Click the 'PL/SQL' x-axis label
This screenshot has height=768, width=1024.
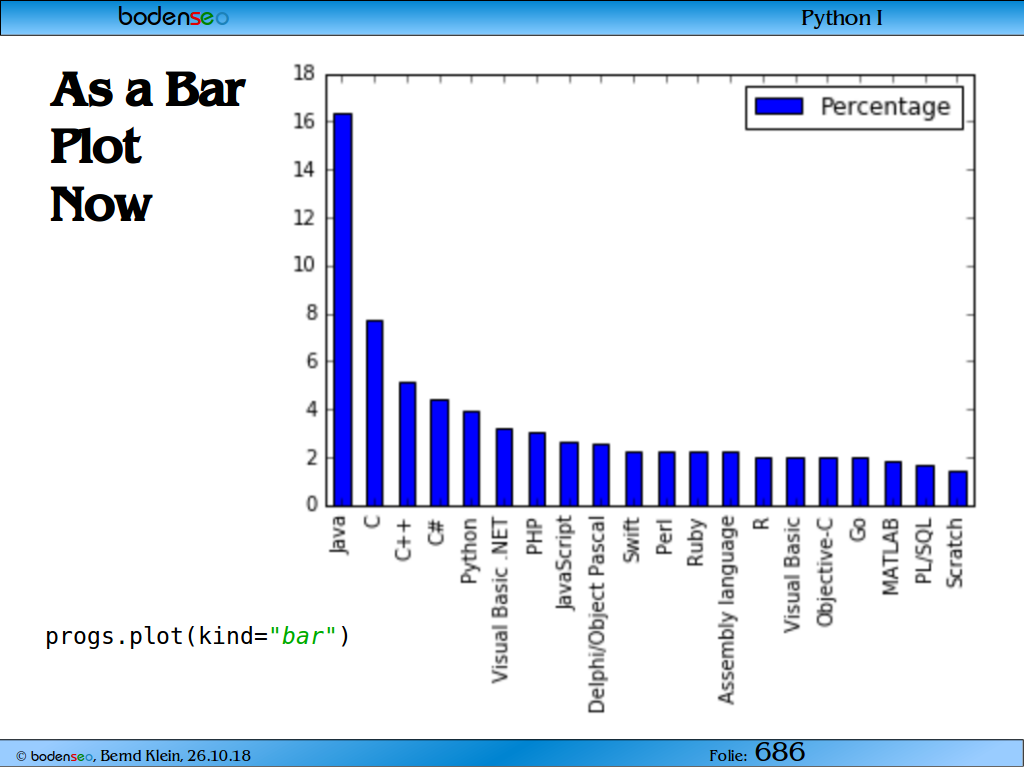coord(923,551)
